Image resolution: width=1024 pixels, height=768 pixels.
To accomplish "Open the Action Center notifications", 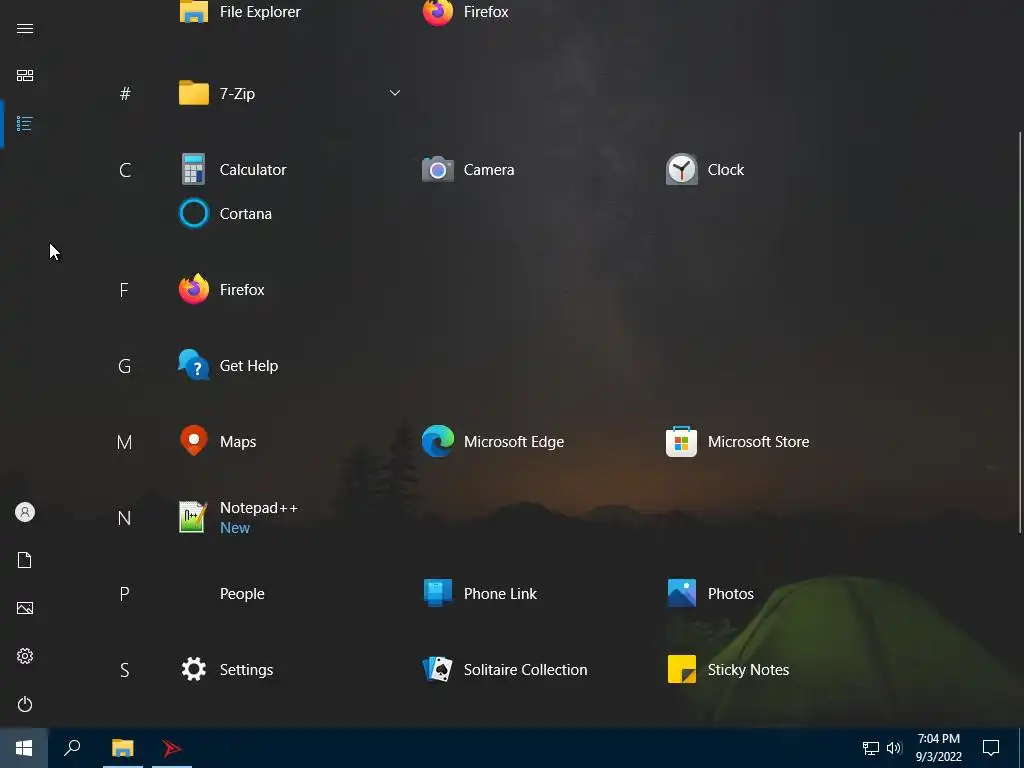I will (991, 748).
